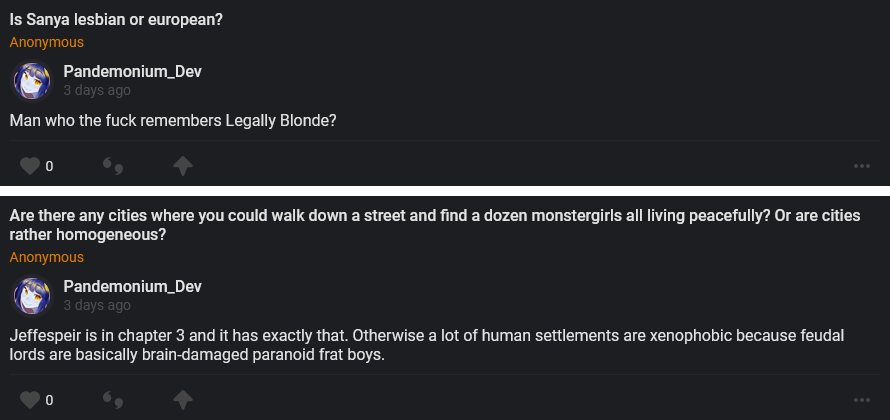Click Pandemonium_Dev avatar on the Sanya question
This screenshot has height=420, width=890.
tap(31, 81)
